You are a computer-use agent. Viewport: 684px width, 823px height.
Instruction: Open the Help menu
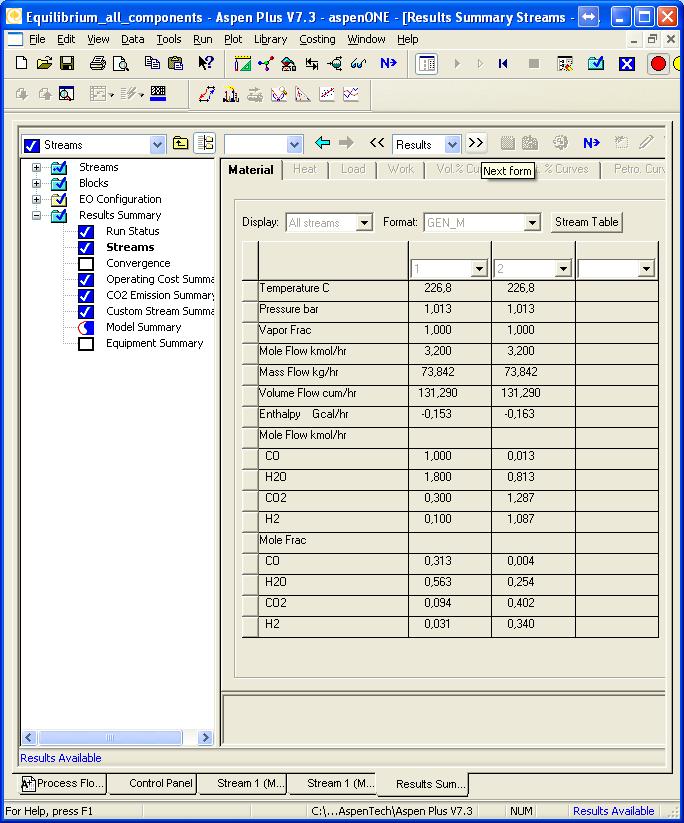pos(407,39)
